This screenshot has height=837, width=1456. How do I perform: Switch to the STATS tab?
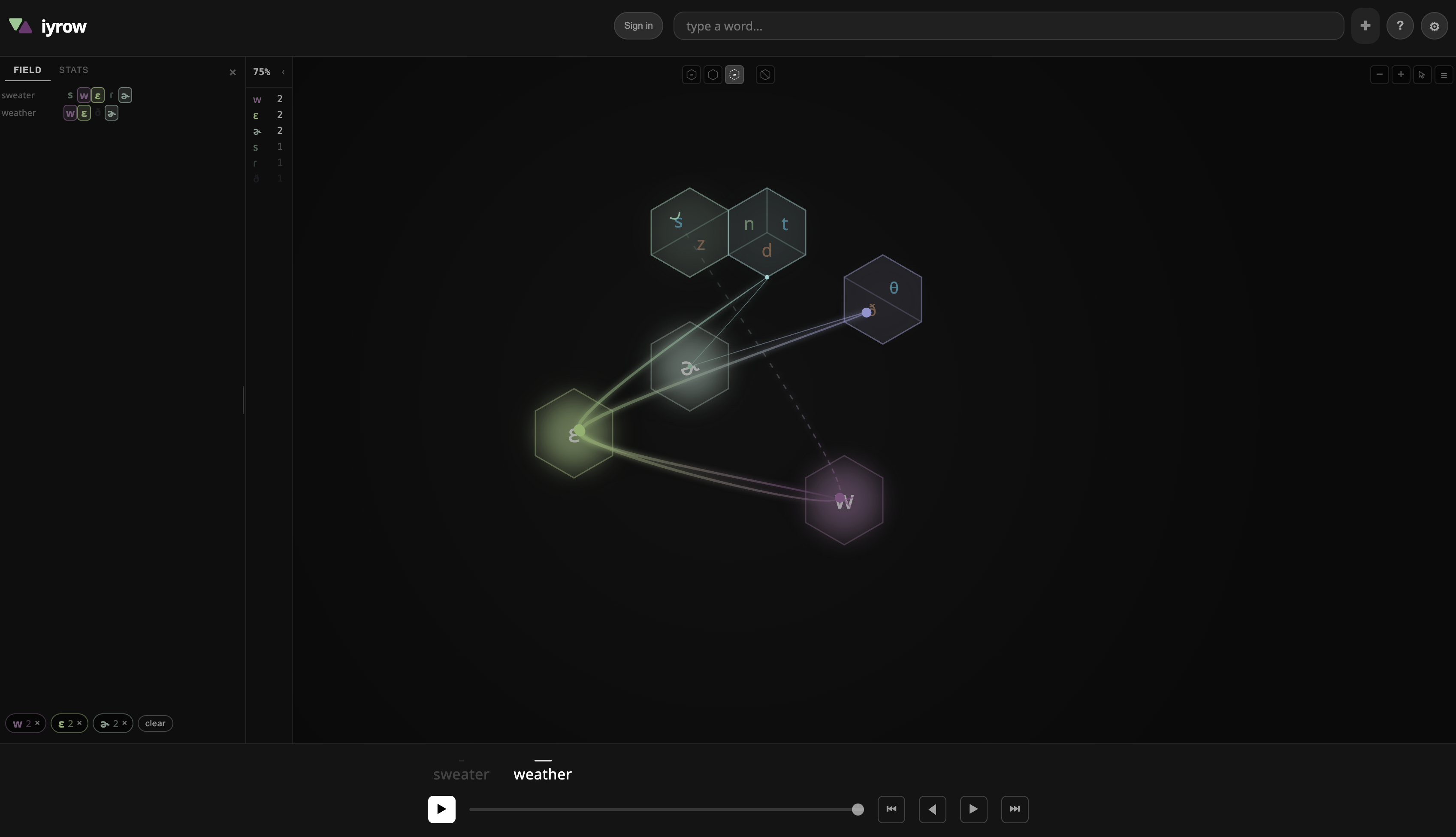pos(73,70)
